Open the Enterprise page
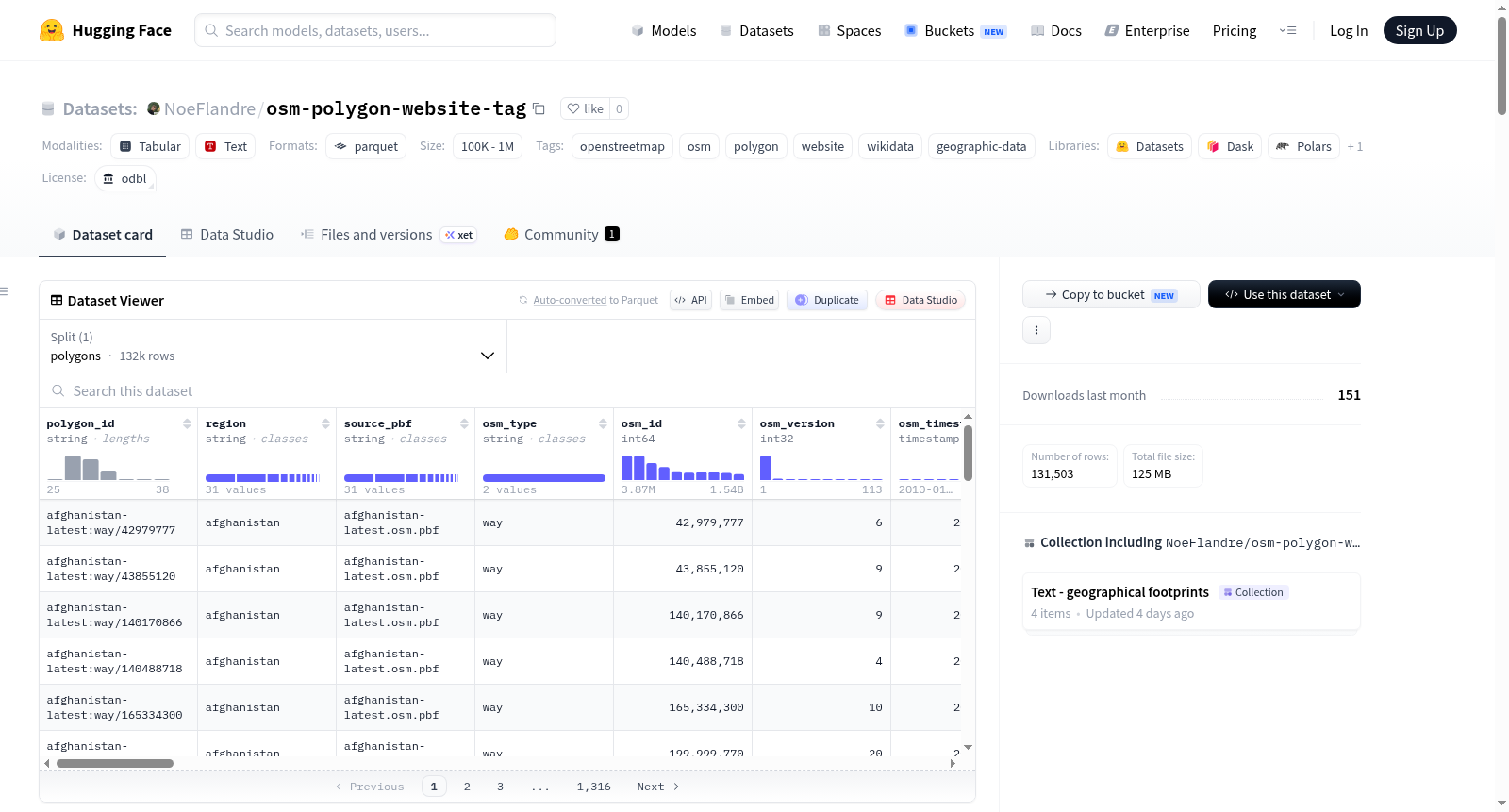Screen dimensions: 1509x812 pyautogui.click(x=1148, y=30)
